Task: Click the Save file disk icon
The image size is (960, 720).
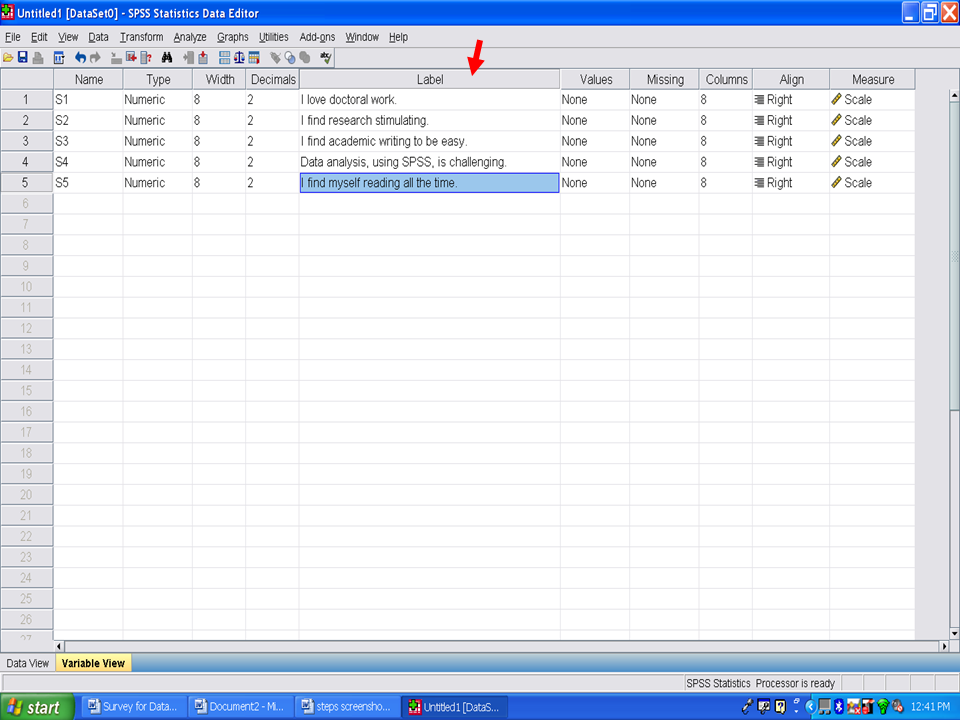Action: point(22,58)
